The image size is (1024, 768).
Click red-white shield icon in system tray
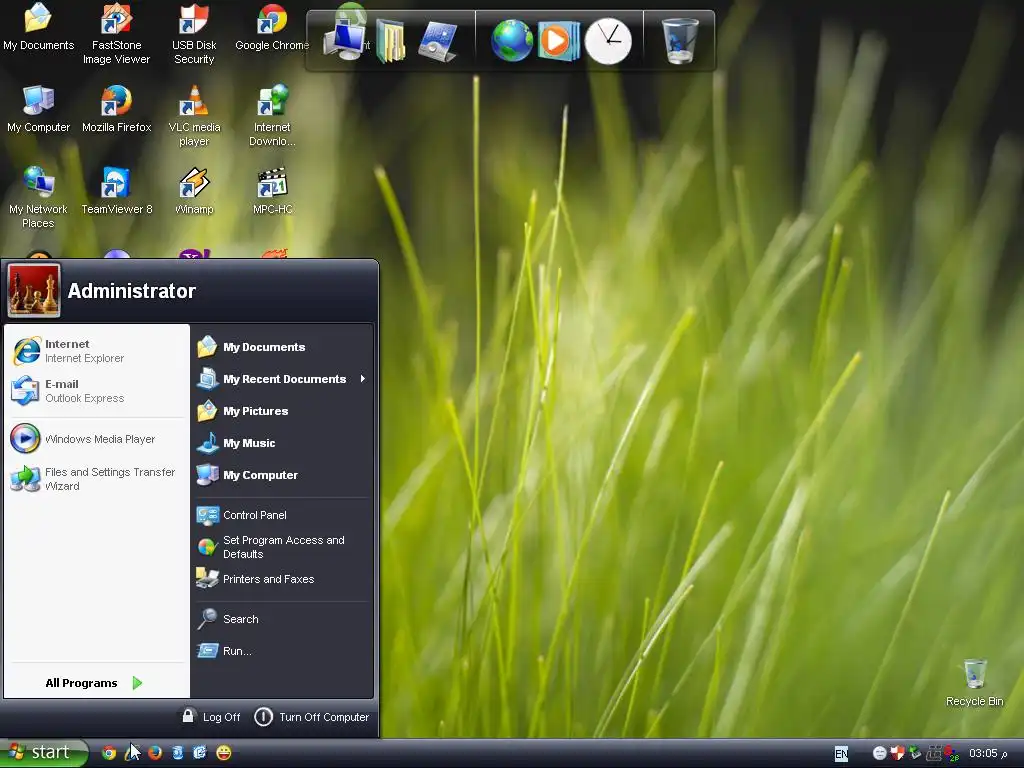click(x=897, y=754)
